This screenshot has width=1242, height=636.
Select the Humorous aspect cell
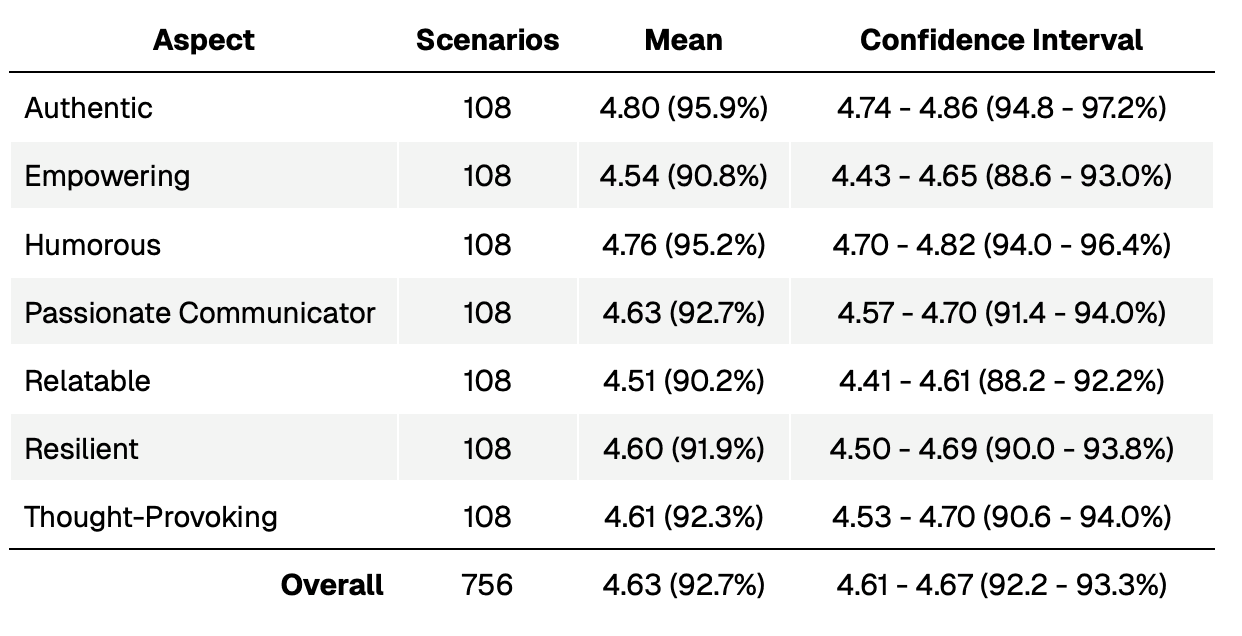pos(93,245)
